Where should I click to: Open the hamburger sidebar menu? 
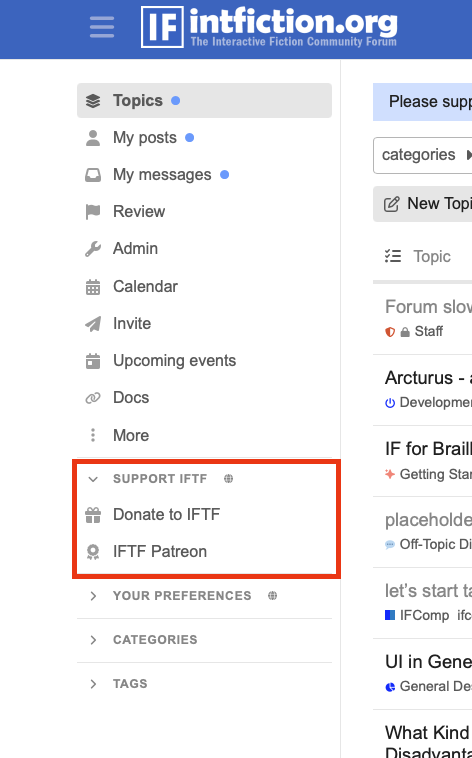(102, 27)
